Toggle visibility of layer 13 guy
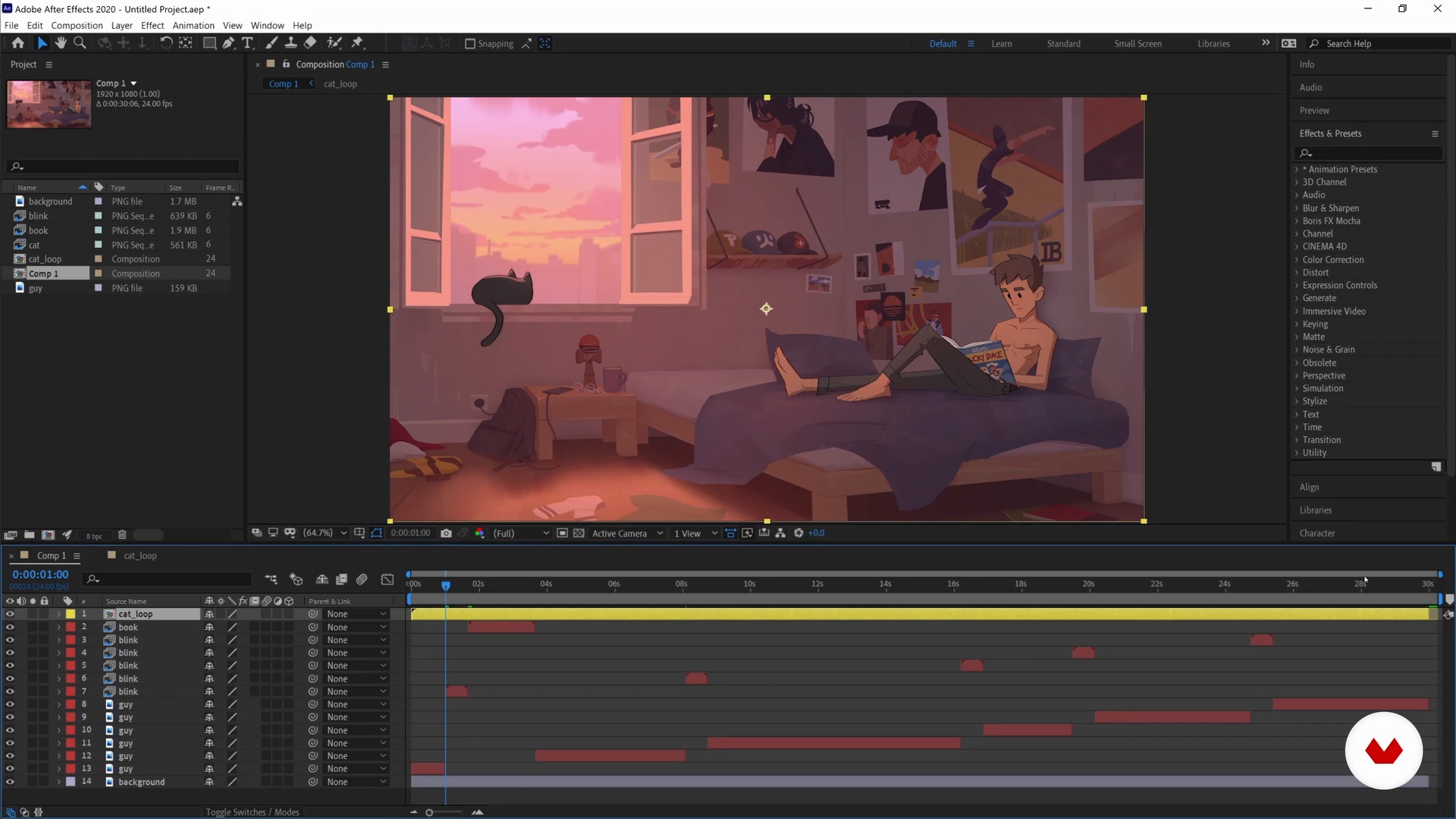The width and height of the screenshot is (1456, 819). (10, 769)
